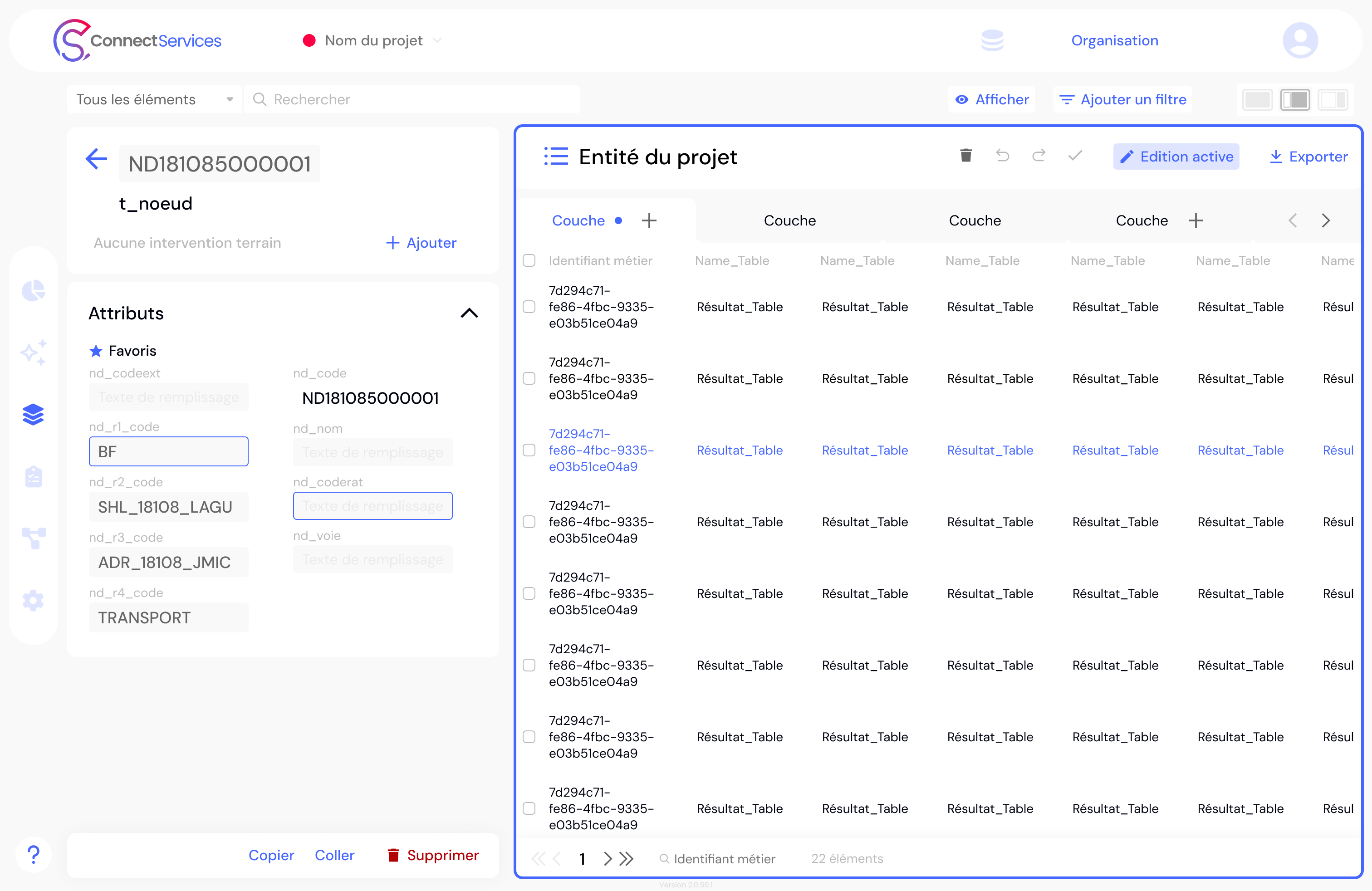The height and width of the screenshot is (891, 1372).
Task: Open the Nom du projet dropdown
Action: (372, 40)
